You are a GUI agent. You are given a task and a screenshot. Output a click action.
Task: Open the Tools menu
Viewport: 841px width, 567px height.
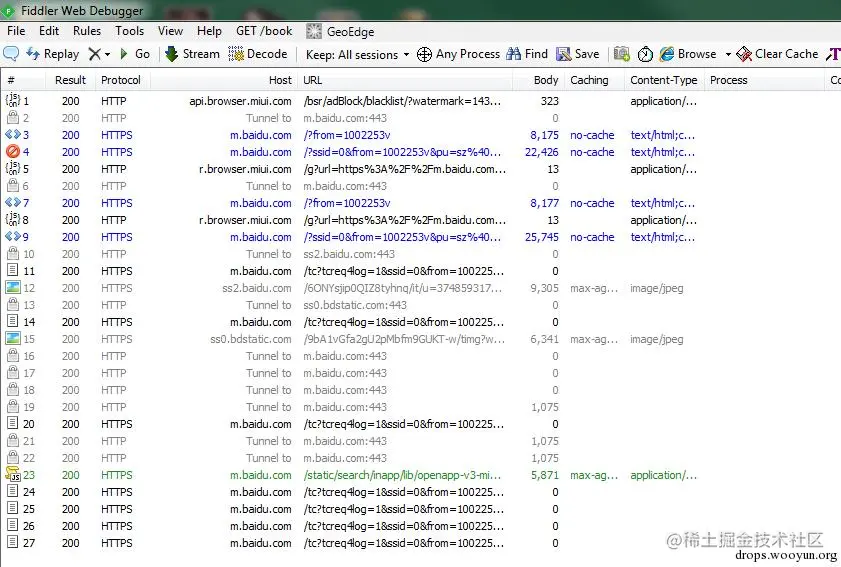click(129, 31)
